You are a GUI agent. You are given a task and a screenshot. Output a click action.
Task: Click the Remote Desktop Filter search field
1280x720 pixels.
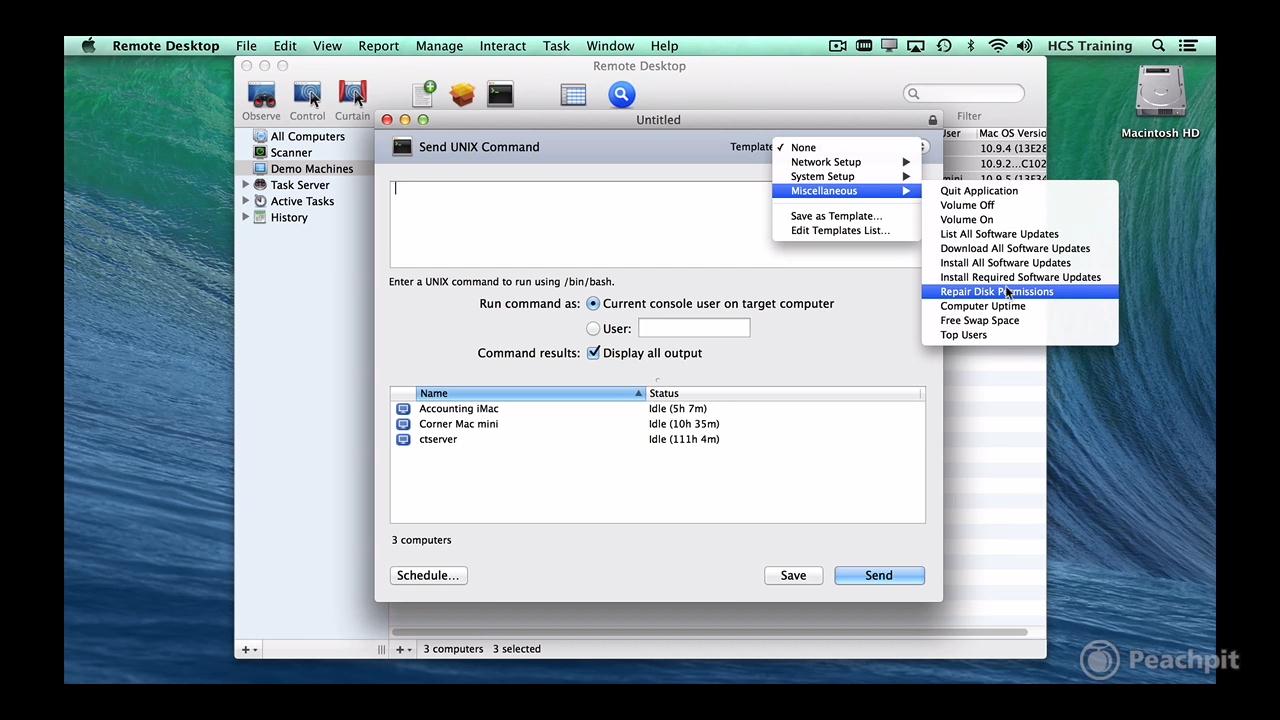click(x=964, y=93)
